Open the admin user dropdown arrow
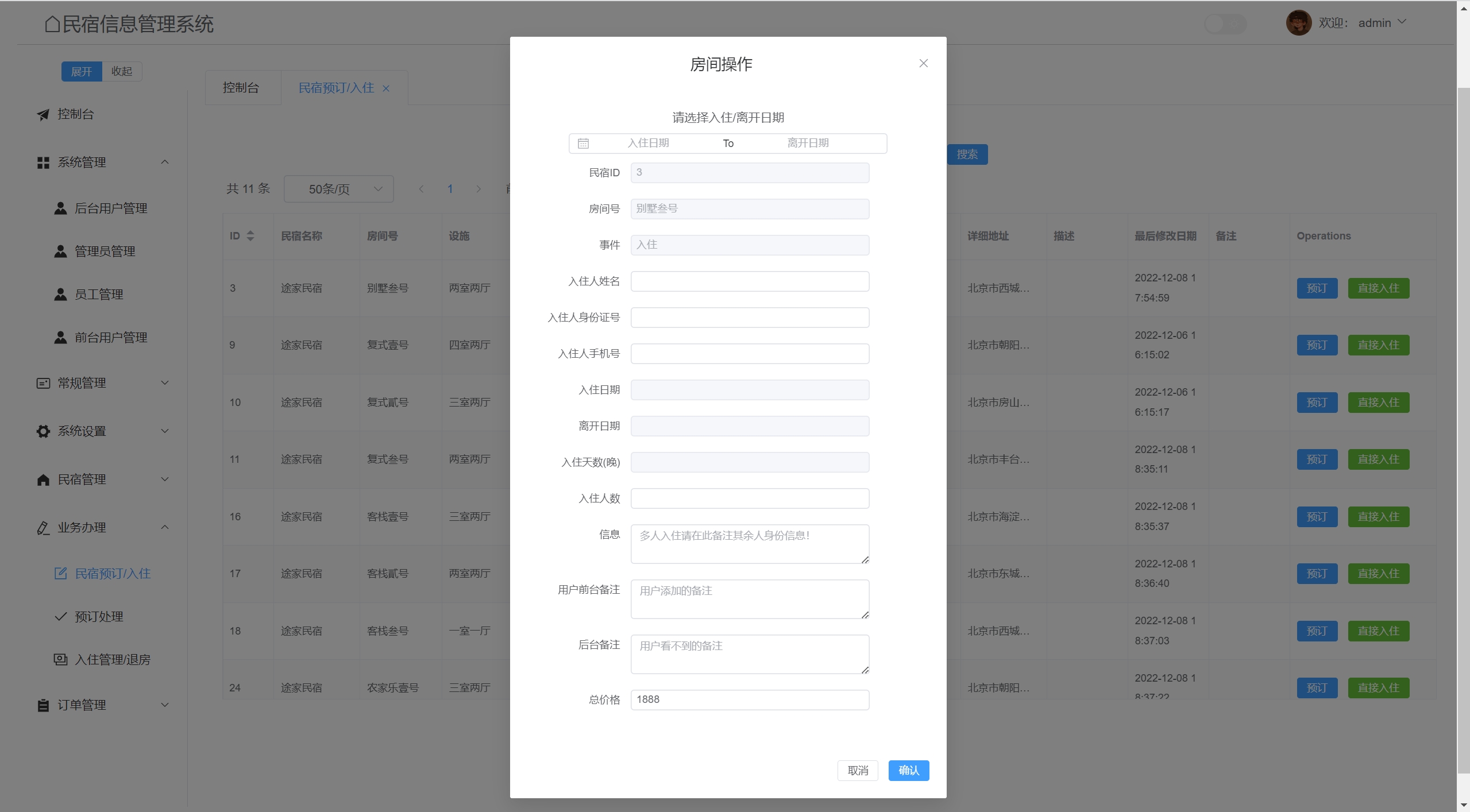1470x812 pixels. (x=1402, y=22)
